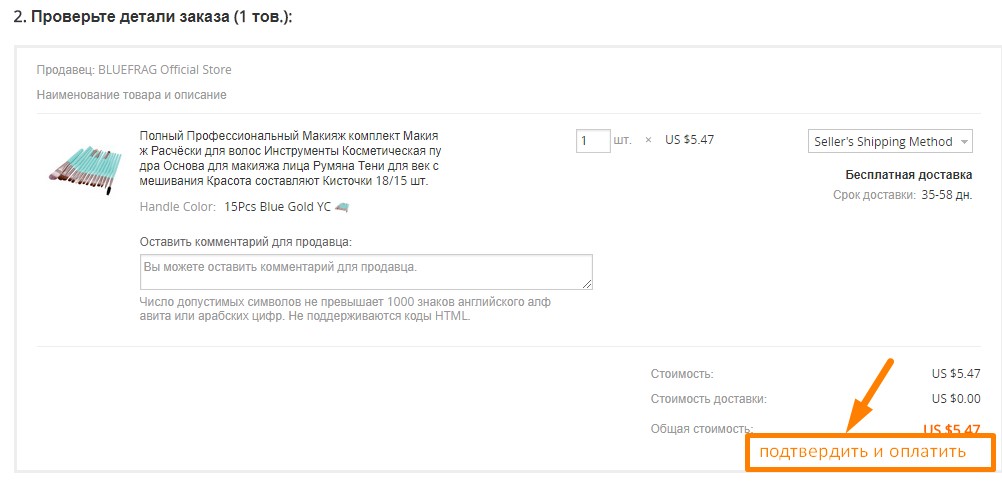Click the "US $0.00" shipping cost value
Viewport: 1002px width, 481px height.
point(955,399)
